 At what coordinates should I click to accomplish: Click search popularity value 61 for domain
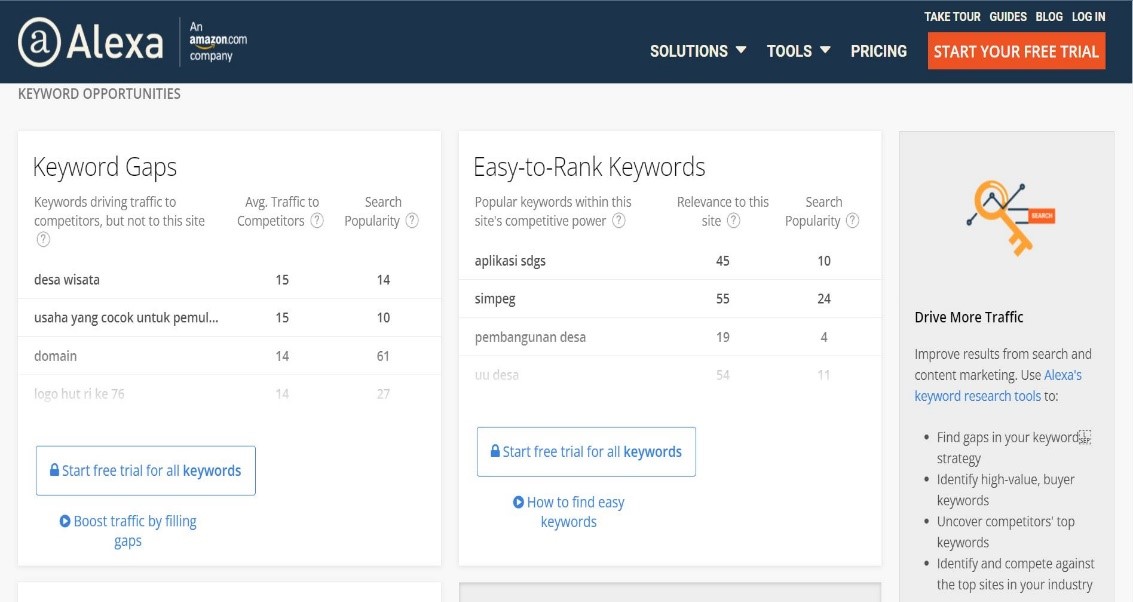pos(383,356)
